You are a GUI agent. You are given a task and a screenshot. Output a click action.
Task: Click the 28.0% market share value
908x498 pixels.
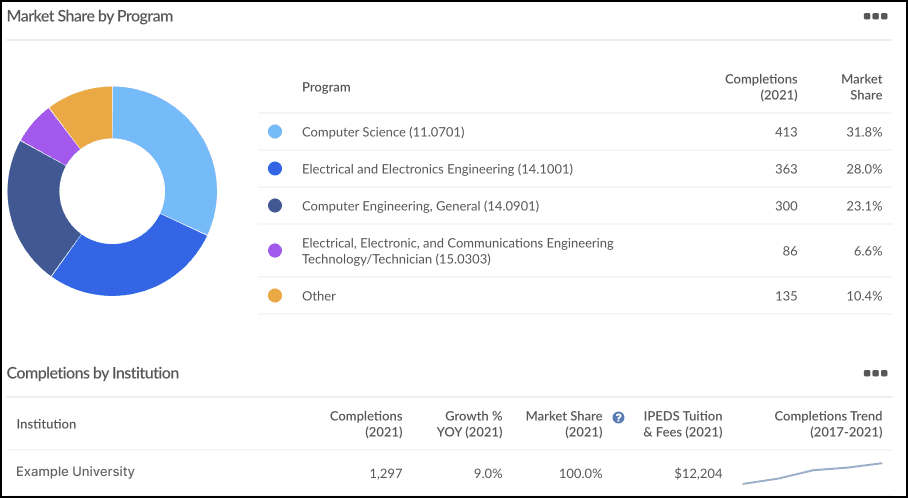pos(864,169)
